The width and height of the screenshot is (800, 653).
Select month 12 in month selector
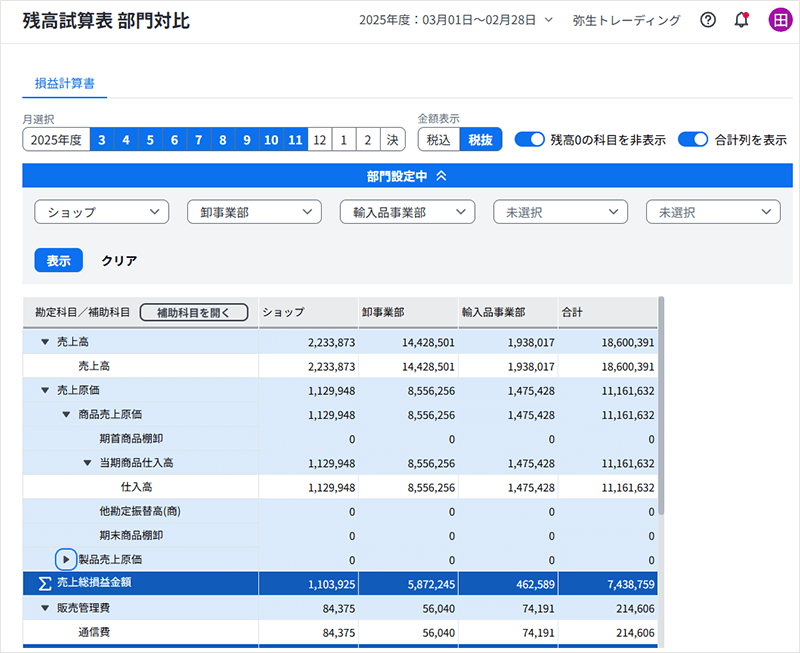point(319,141)
